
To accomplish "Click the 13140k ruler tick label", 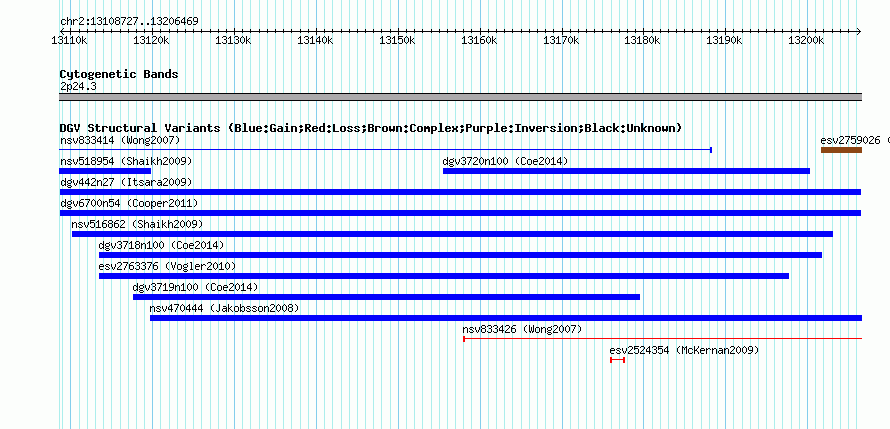I will [x=316, y=40].
